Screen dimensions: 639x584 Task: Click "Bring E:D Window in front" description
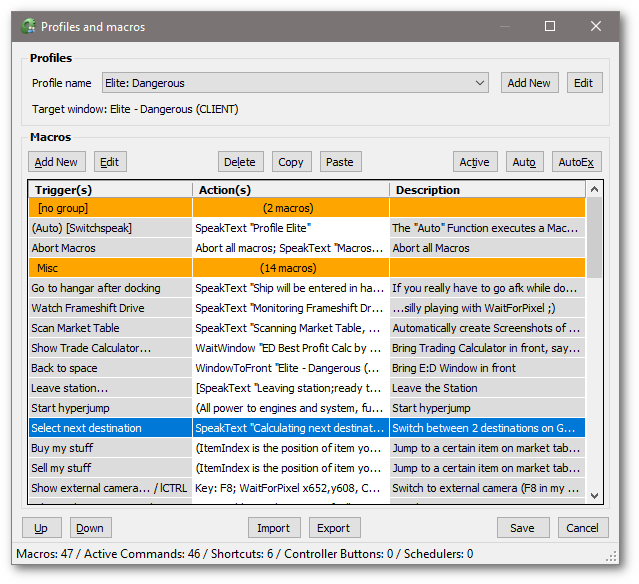point(487,368)
